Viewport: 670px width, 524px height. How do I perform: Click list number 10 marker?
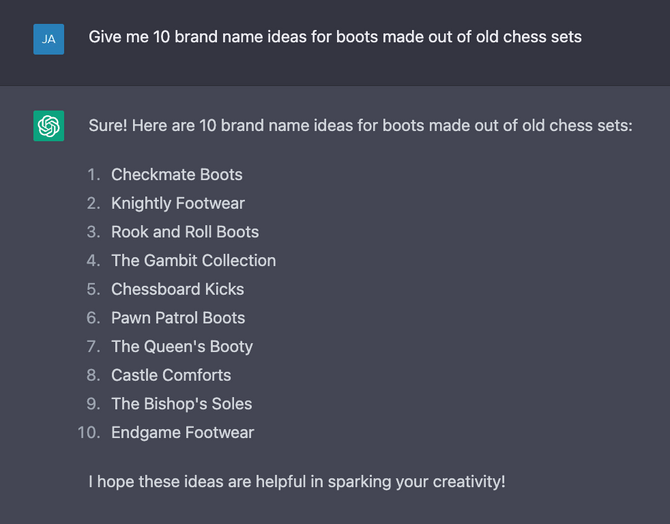pos(89,433)
